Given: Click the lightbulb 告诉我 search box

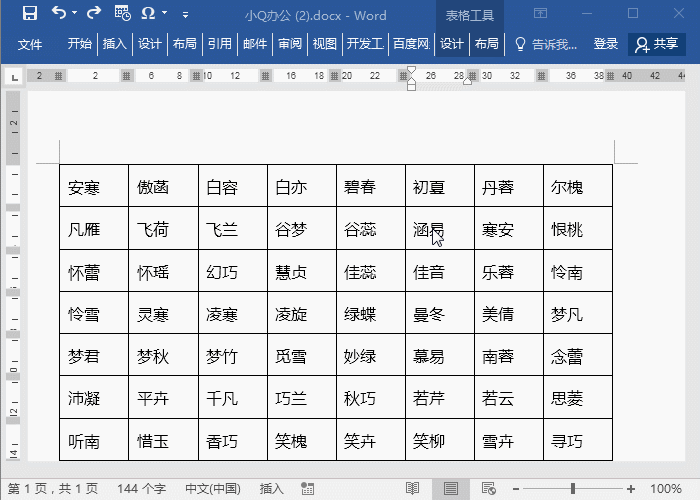Looking at the screenshot, I should pyautogui.click(x=546, y=44).
